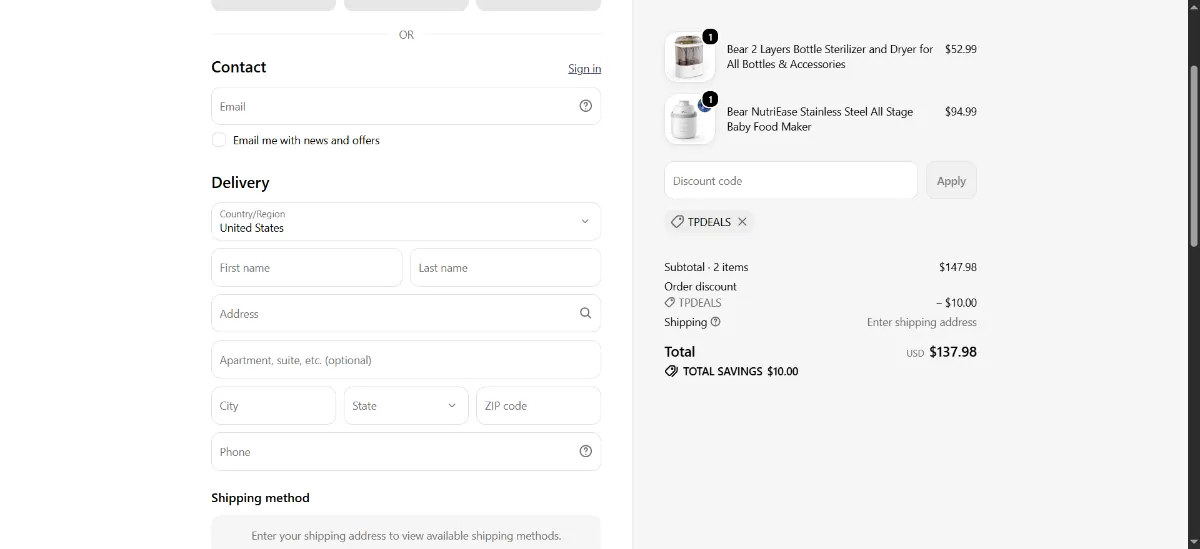Click the $52.99 price

[960, 49]
